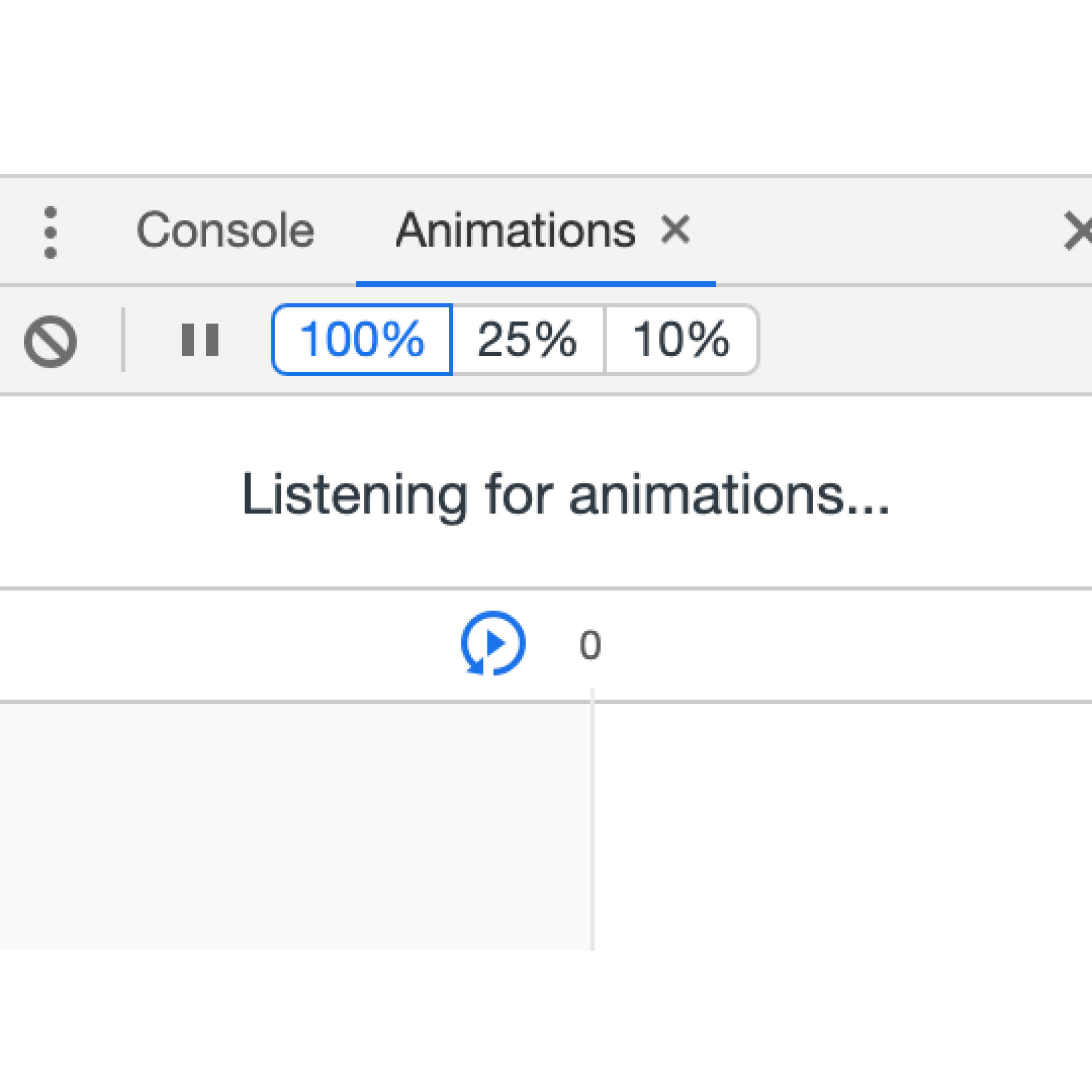1092x1092 pixels.
Task: Click the Listening for animations message
Action: point(566,495)
